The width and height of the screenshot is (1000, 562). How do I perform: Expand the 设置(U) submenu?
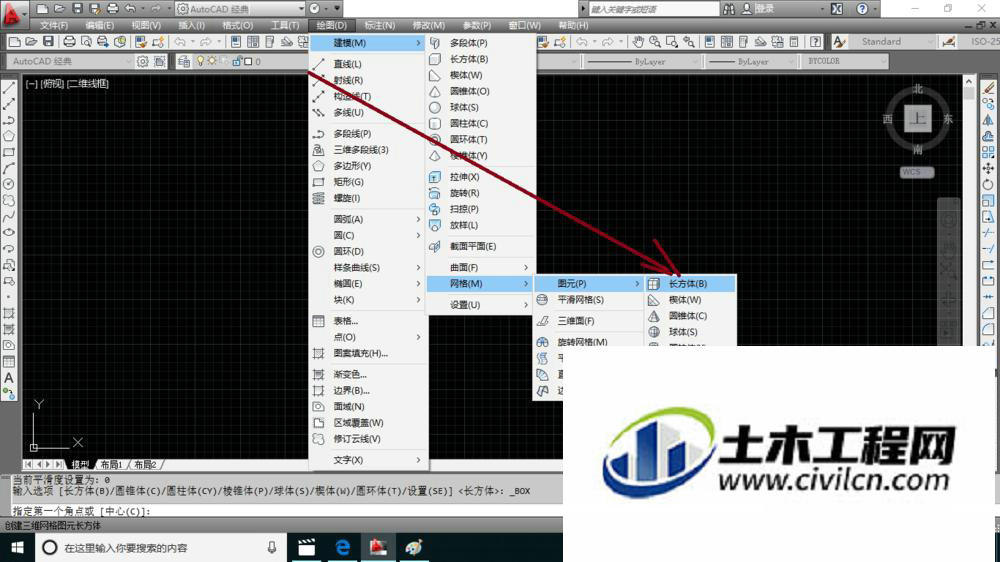pos(482,305)
